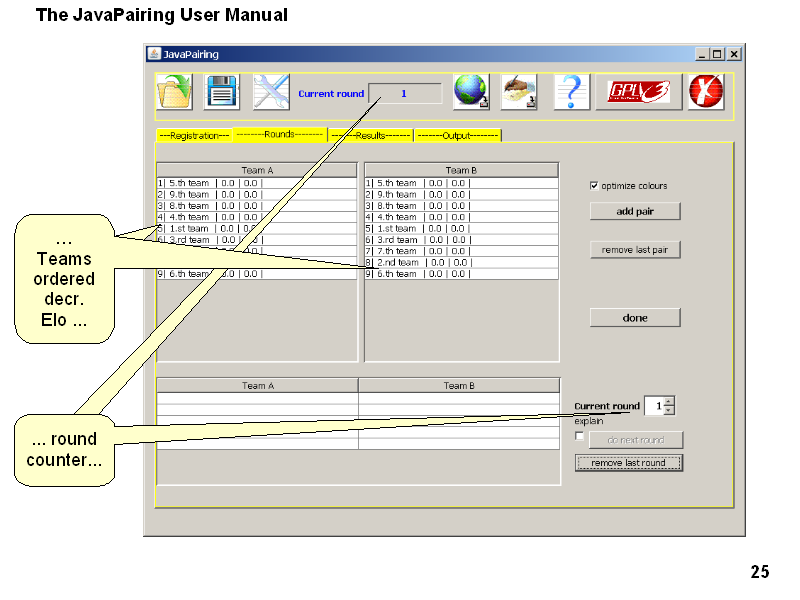
Task: Switch to the Results tab
Action: pos(371,135)
